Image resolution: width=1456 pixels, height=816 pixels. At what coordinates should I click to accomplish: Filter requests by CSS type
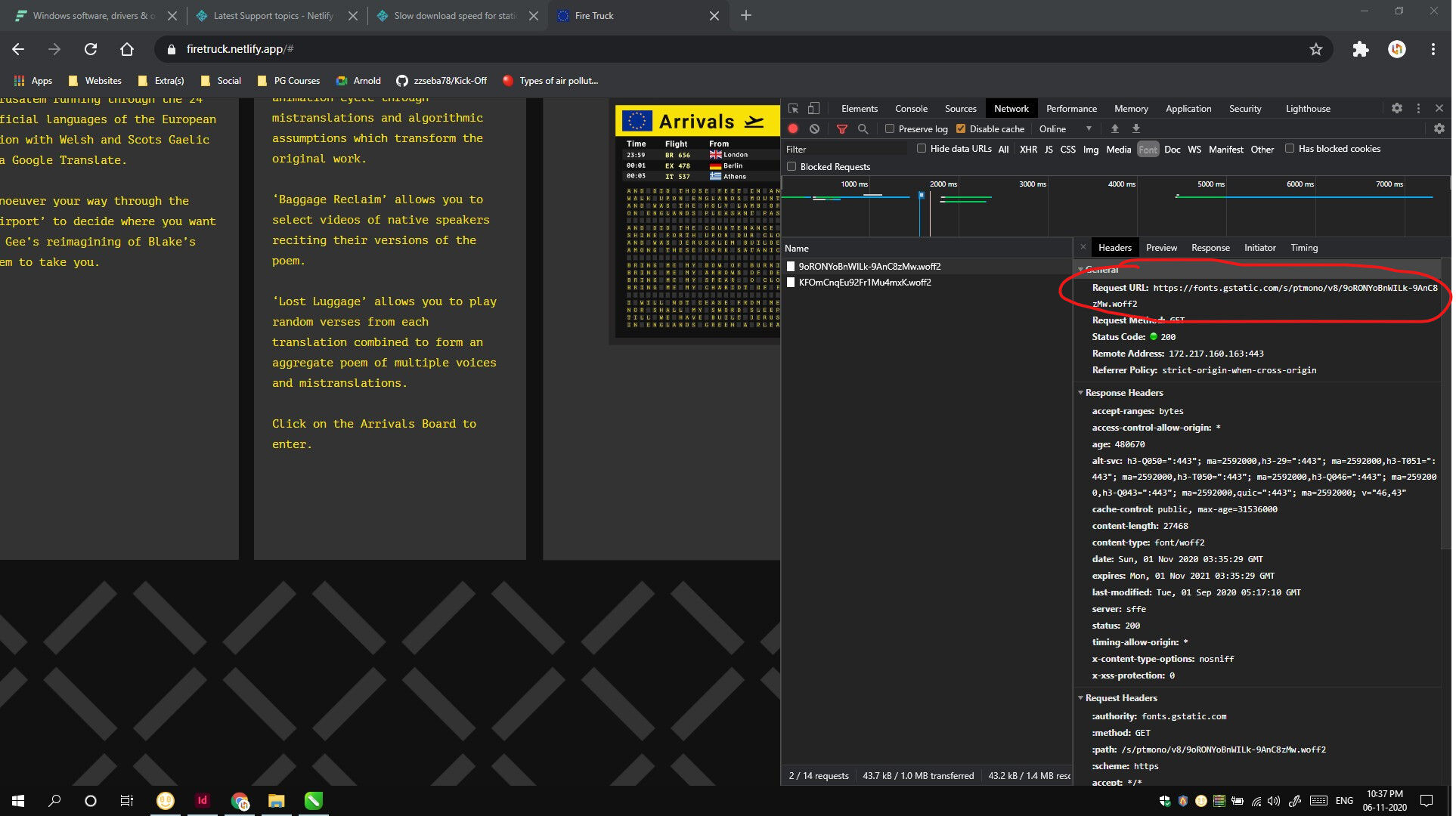click(1067, 150)
